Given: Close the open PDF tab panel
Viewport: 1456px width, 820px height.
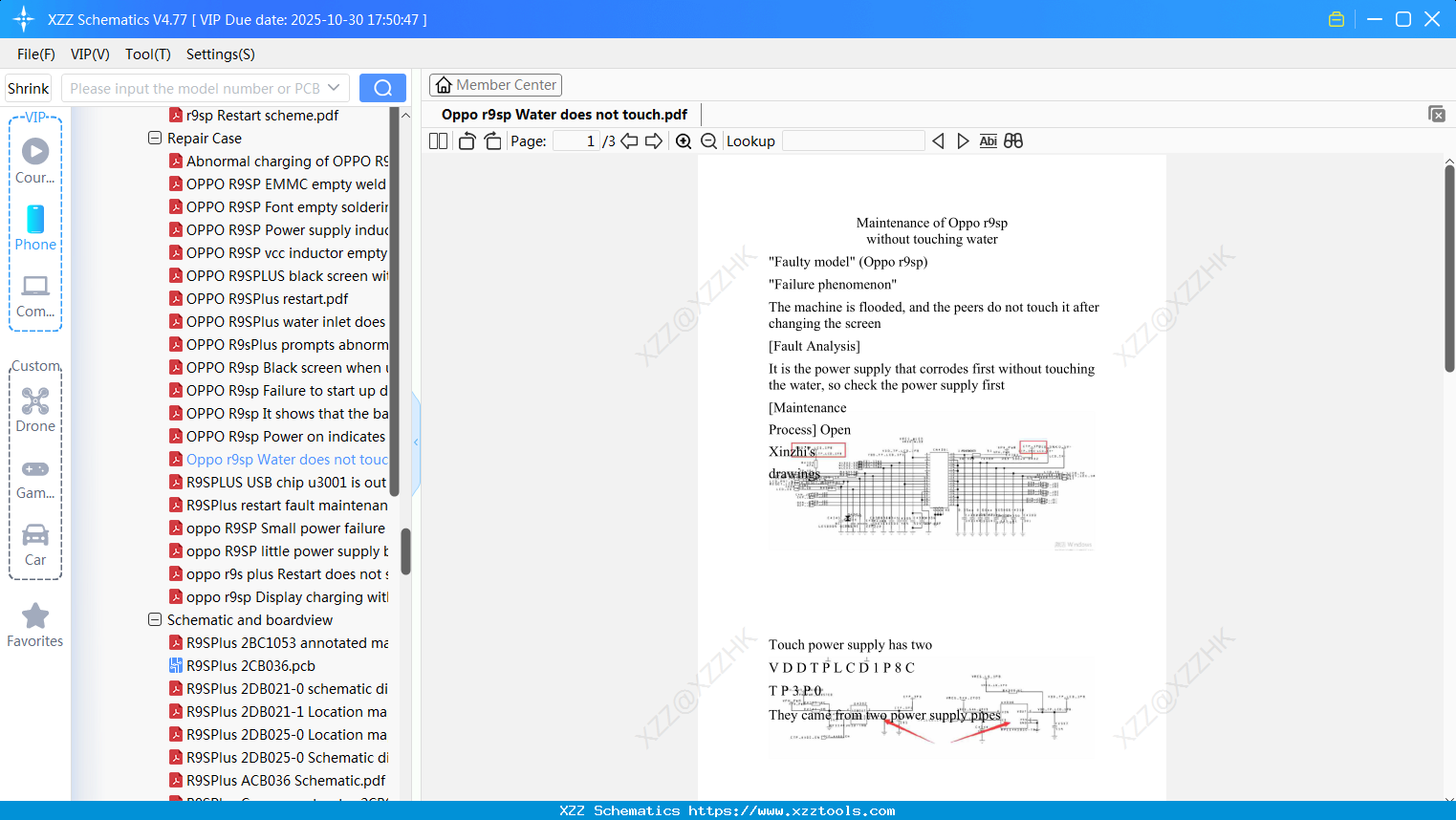Looking at the screenshot, I should (x=1437, y=114).
